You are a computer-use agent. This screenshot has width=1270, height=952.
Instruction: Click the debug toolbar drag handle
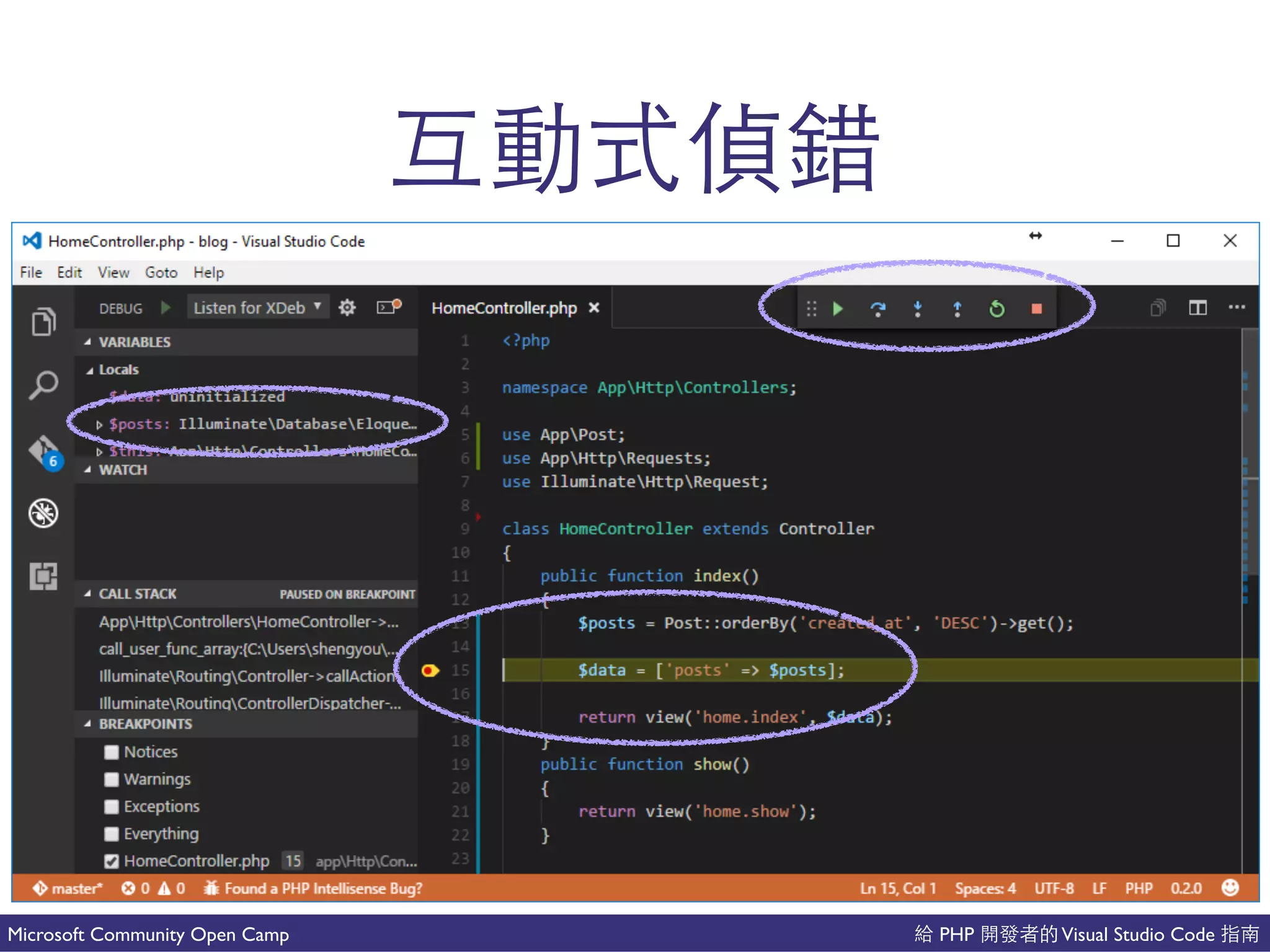tap(812, 309)
